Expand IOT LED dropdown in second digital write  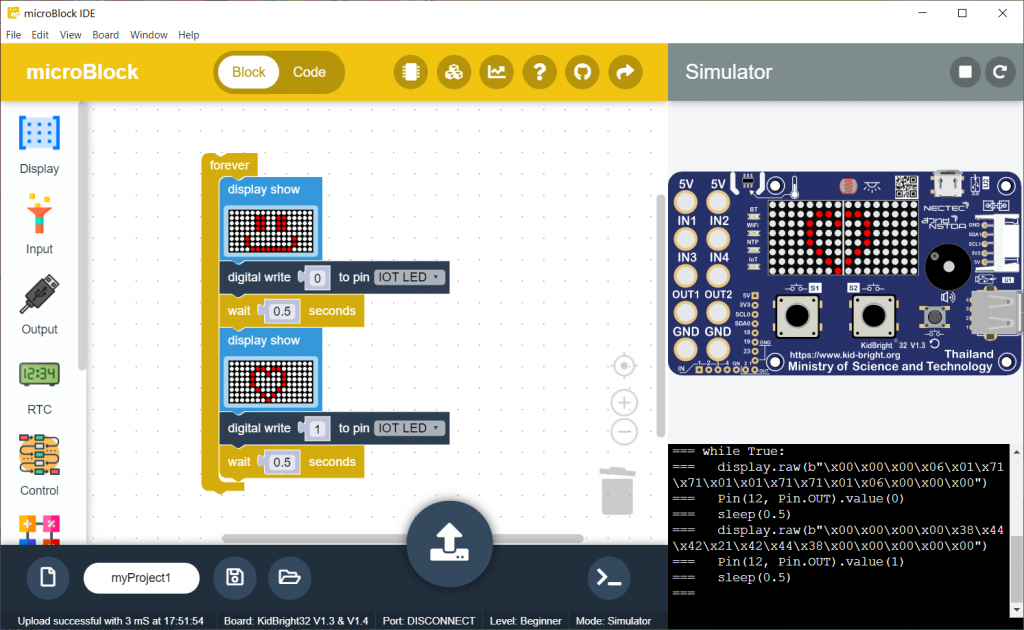[409, 428]
